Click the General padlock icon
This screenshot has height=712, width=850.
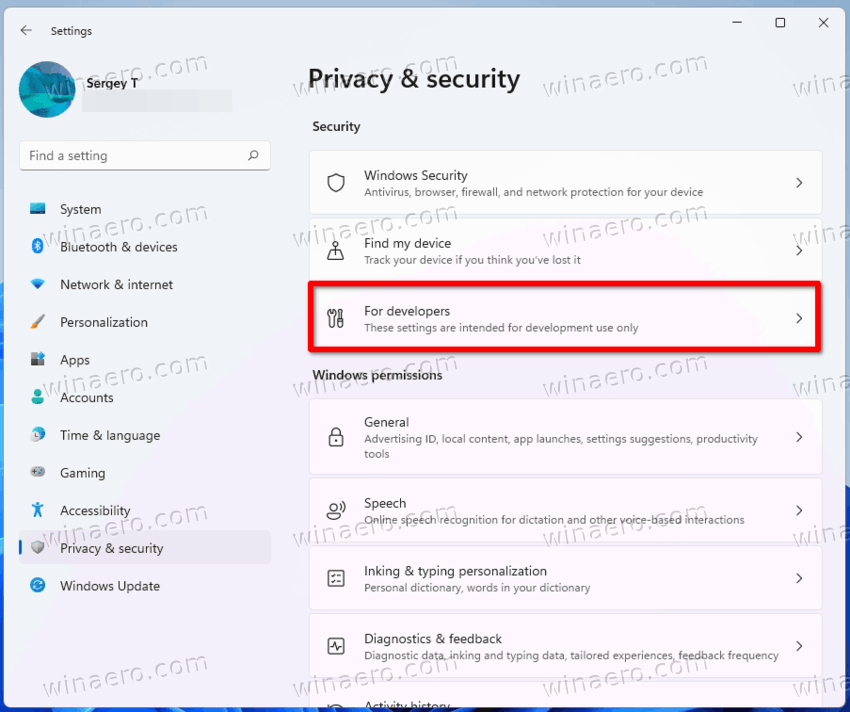point(336,437)
